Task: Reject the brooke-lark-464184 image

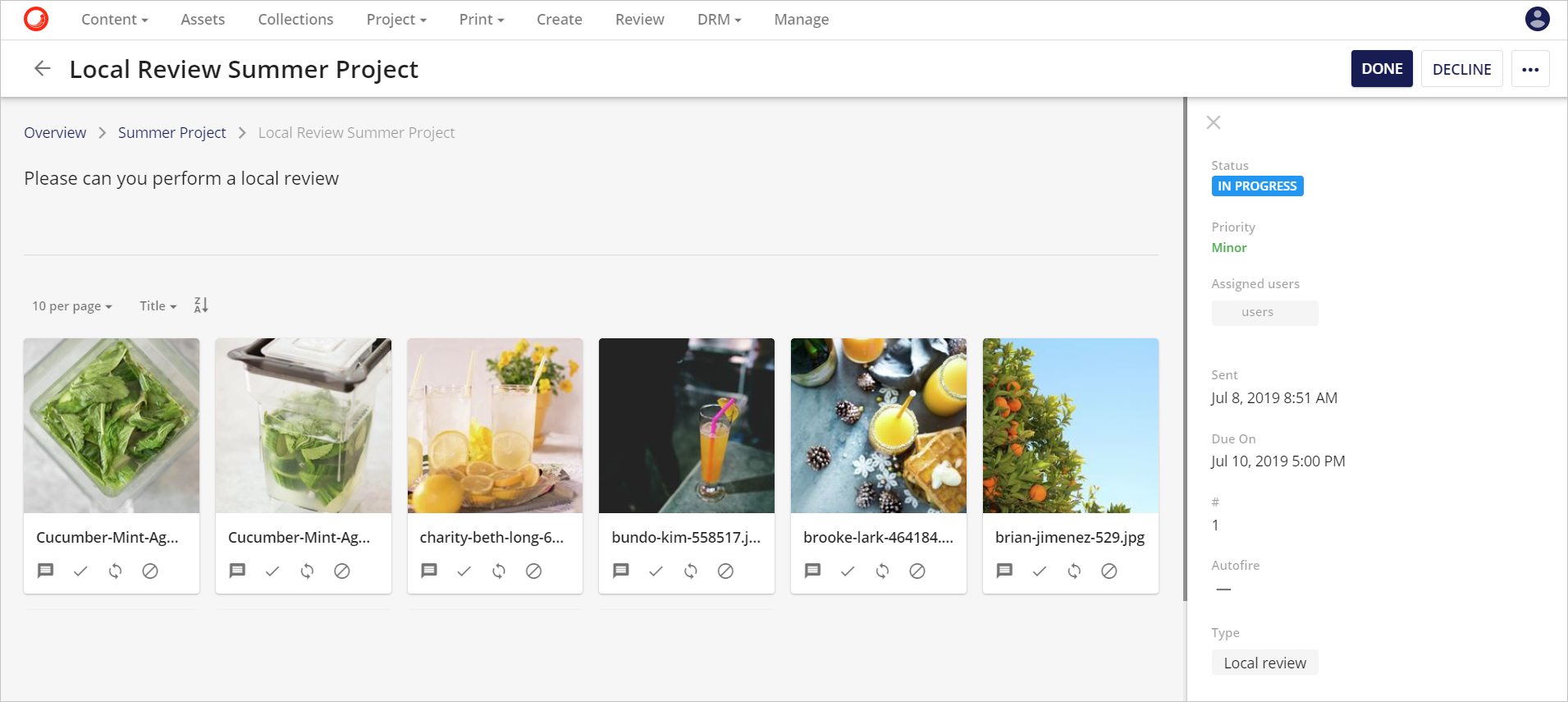Action: pos(917,571)
